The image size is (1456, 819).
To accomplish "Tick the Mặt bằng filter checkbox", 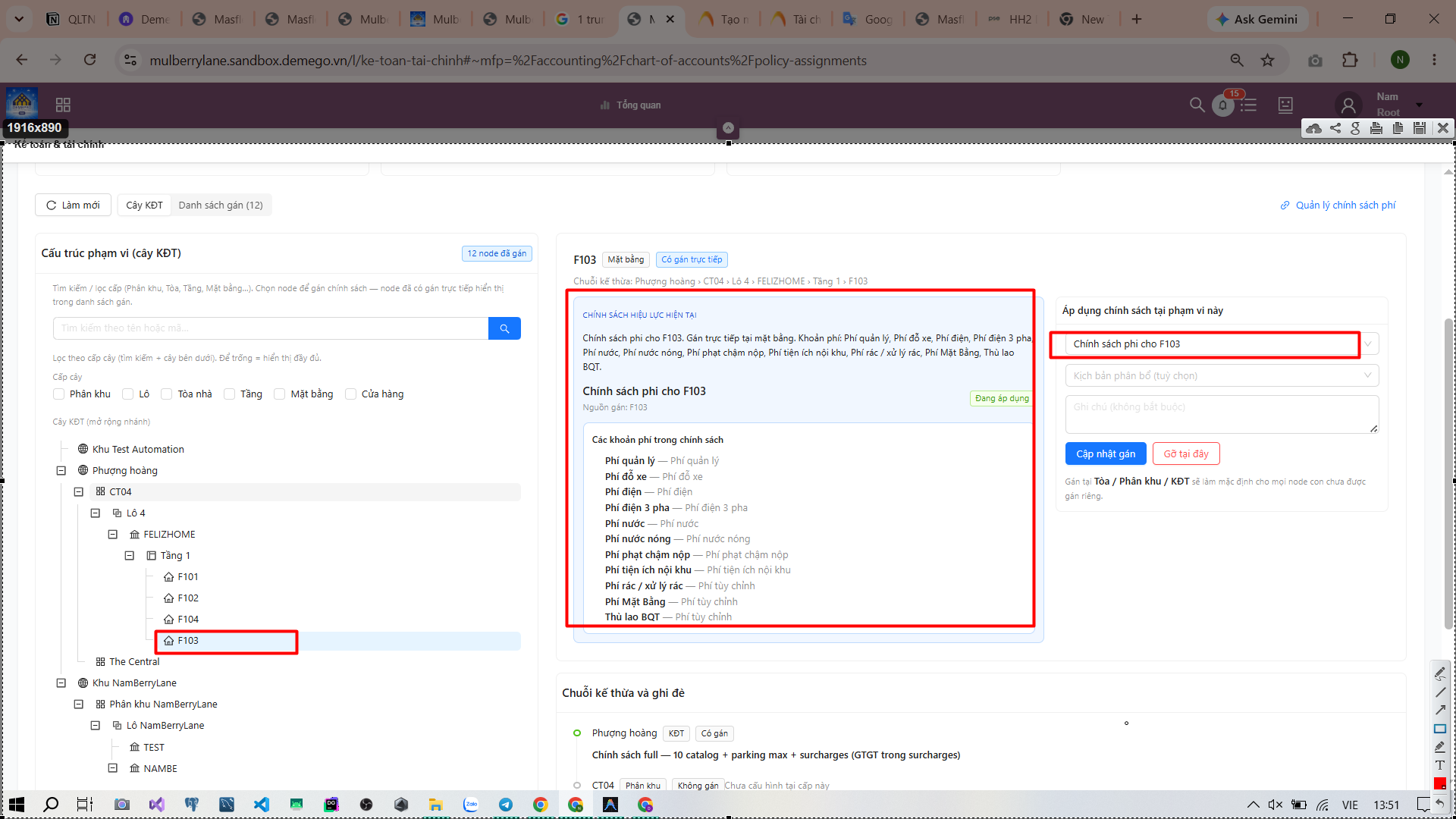I will click(279, 394).
